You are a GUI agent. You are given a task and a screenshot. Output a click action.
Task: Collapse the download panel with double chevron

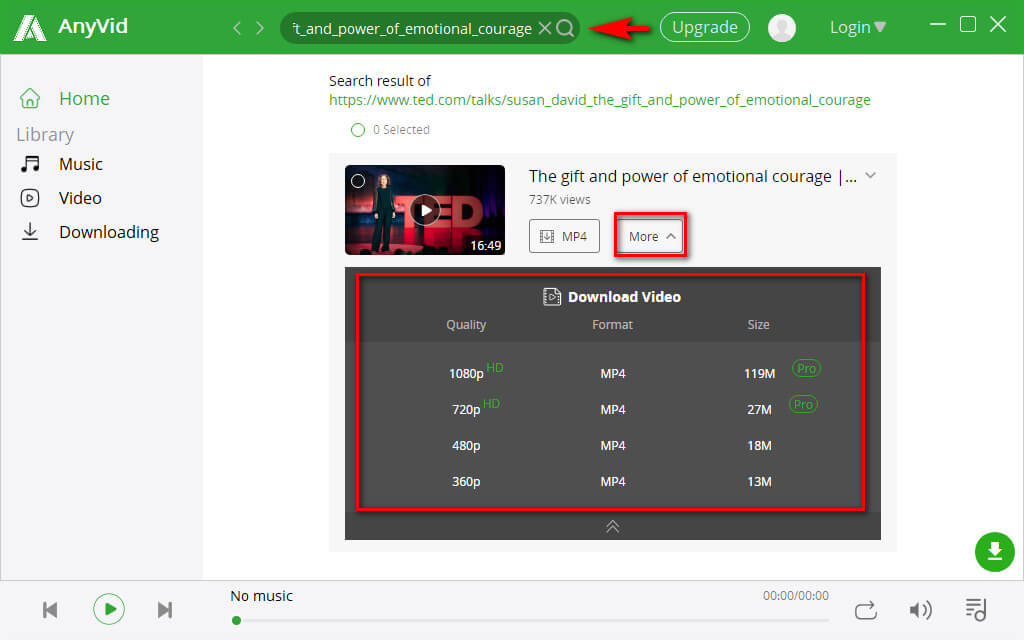click(613, 526)
